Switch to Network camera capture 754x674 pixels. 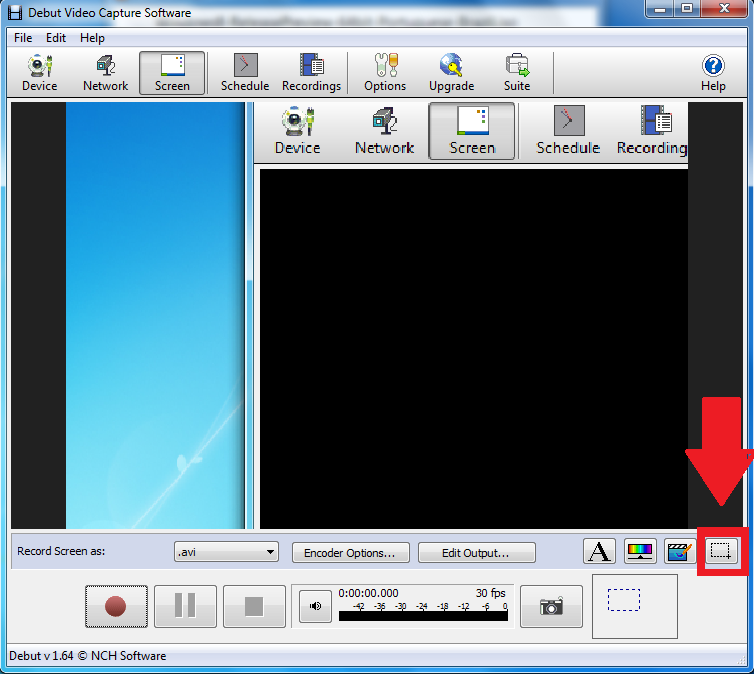point(105,73)
